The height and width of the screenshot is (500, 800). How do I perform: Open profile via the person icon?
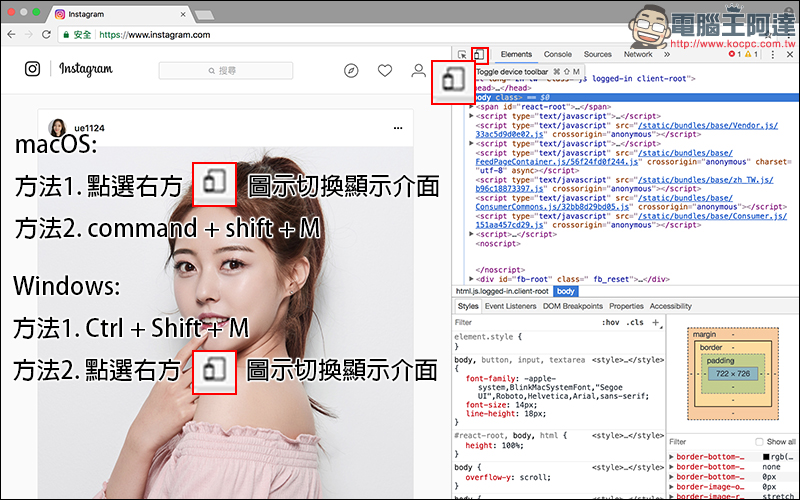click(418, 70)
